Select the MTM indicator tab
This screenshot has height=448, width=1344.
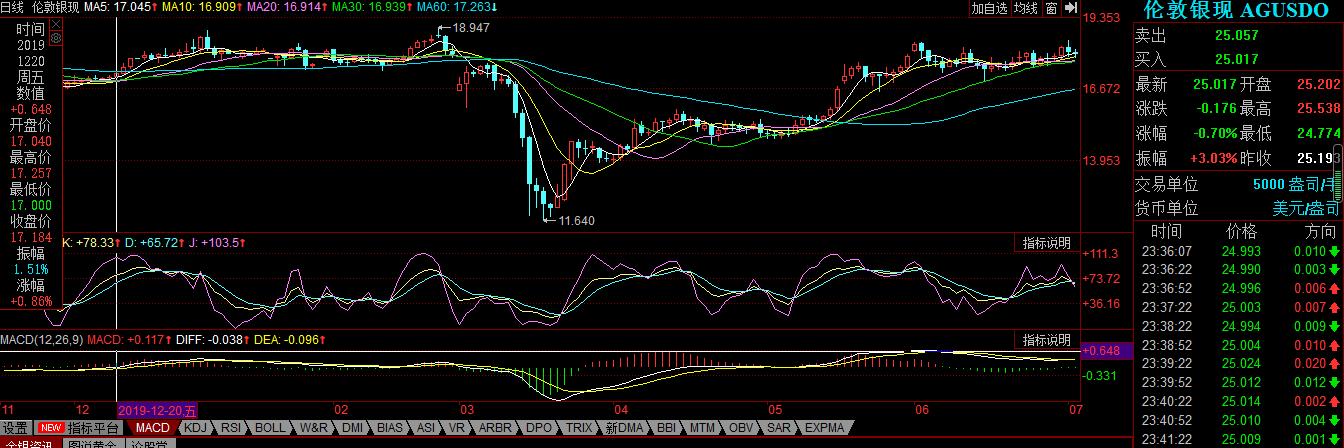click(705, 428)
